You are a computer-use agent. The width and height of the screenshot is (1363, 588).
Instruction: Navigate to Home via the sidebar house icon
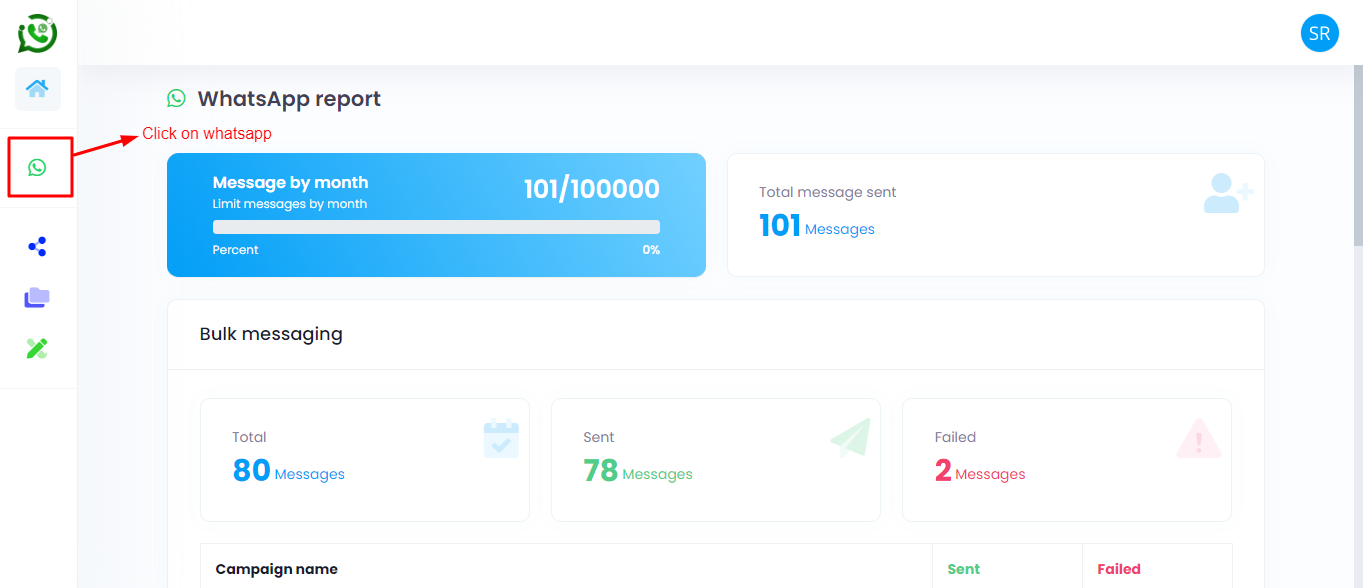(37, 88)
